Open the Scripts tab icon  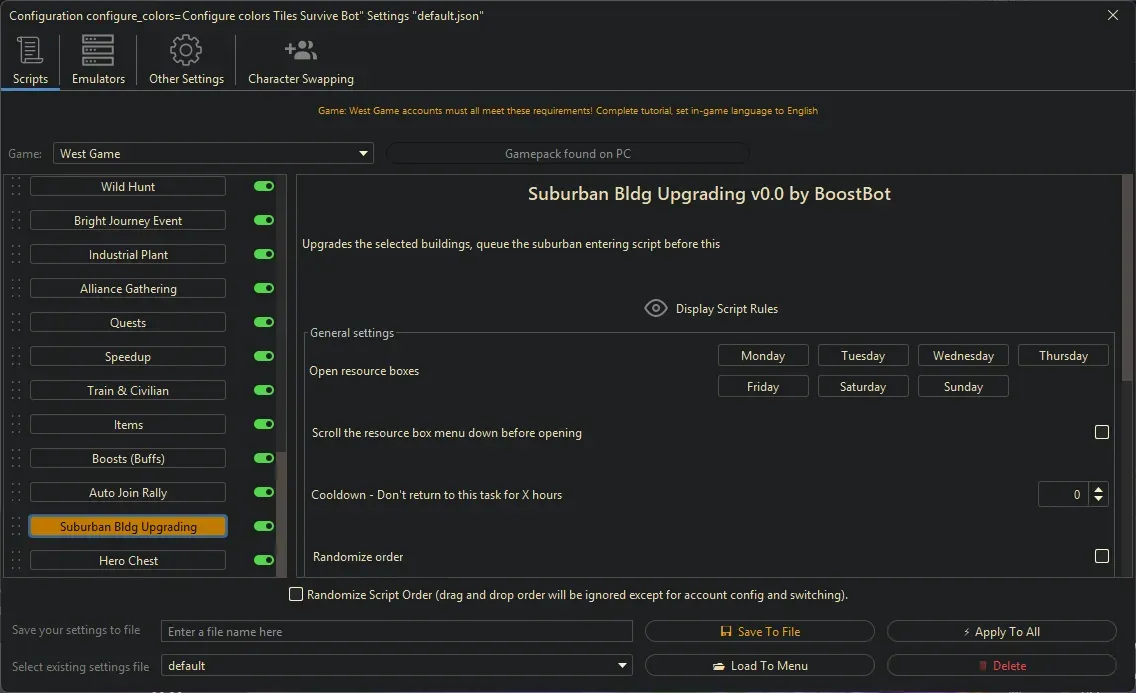pos(30,50)
